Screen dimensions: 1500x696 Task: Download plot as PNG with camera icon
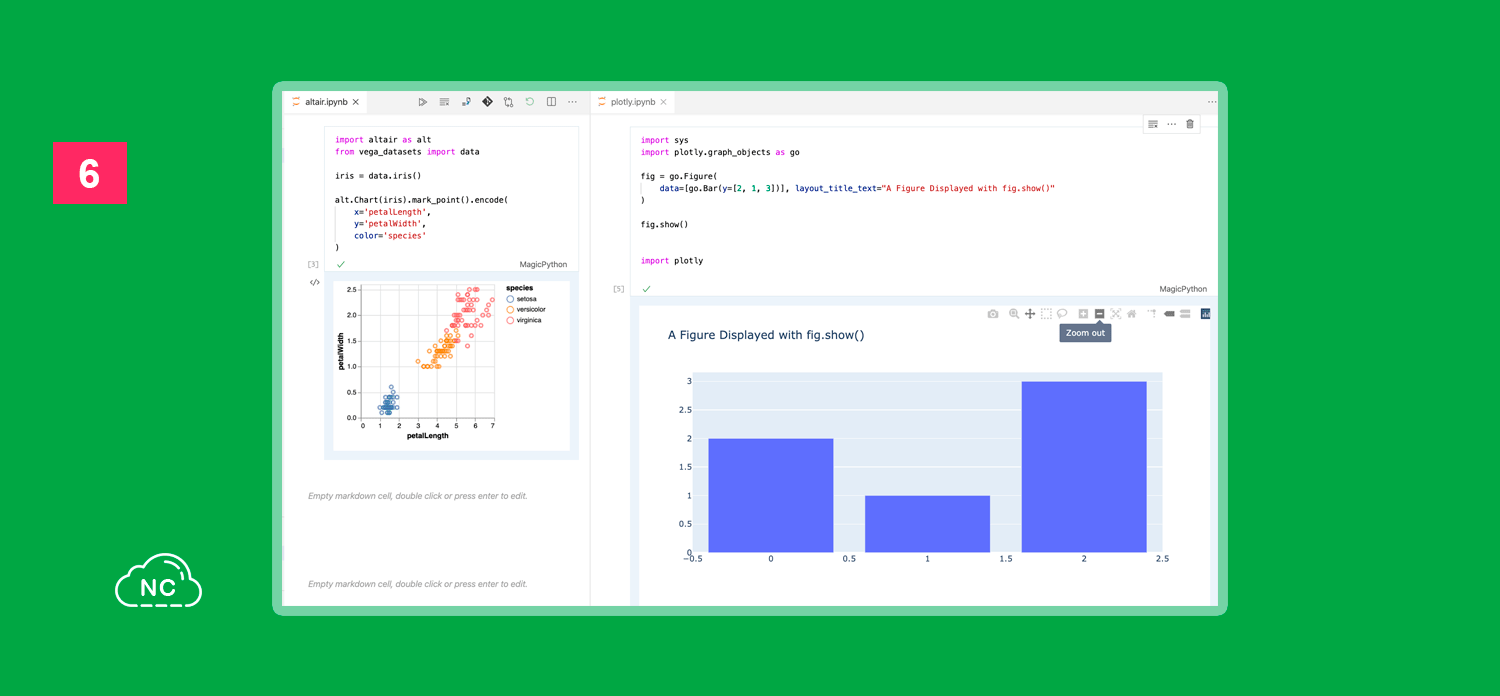click(992, 314)
